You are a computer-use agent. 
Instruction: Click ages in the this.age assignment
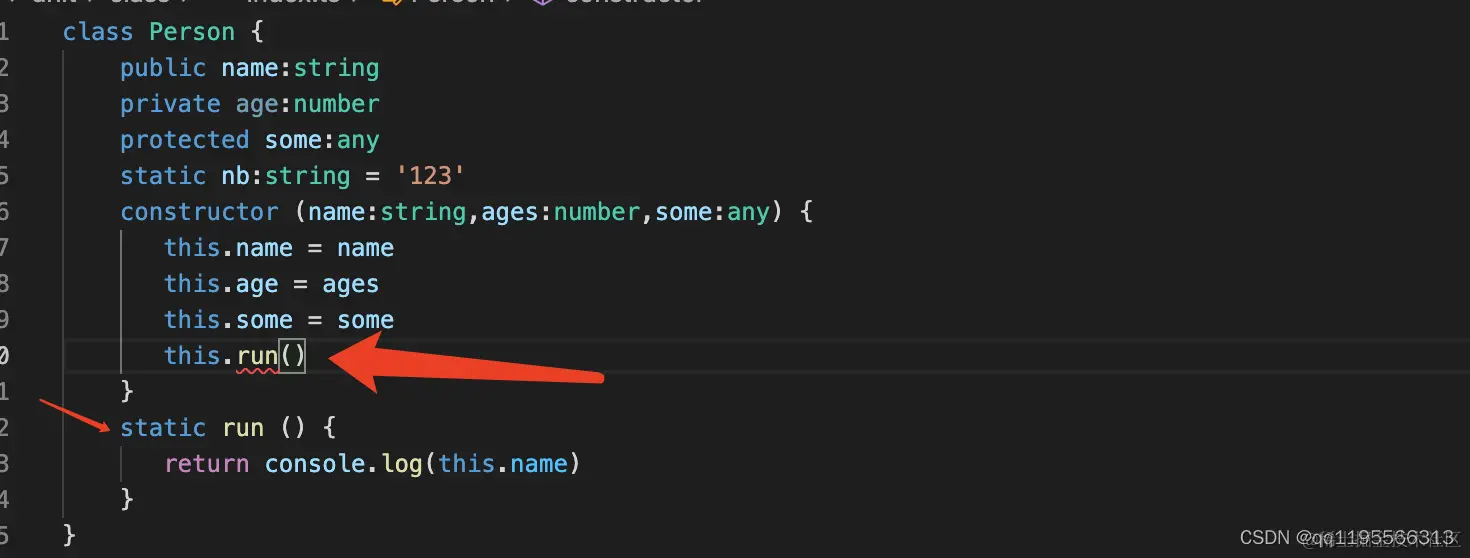coord(350,284)
